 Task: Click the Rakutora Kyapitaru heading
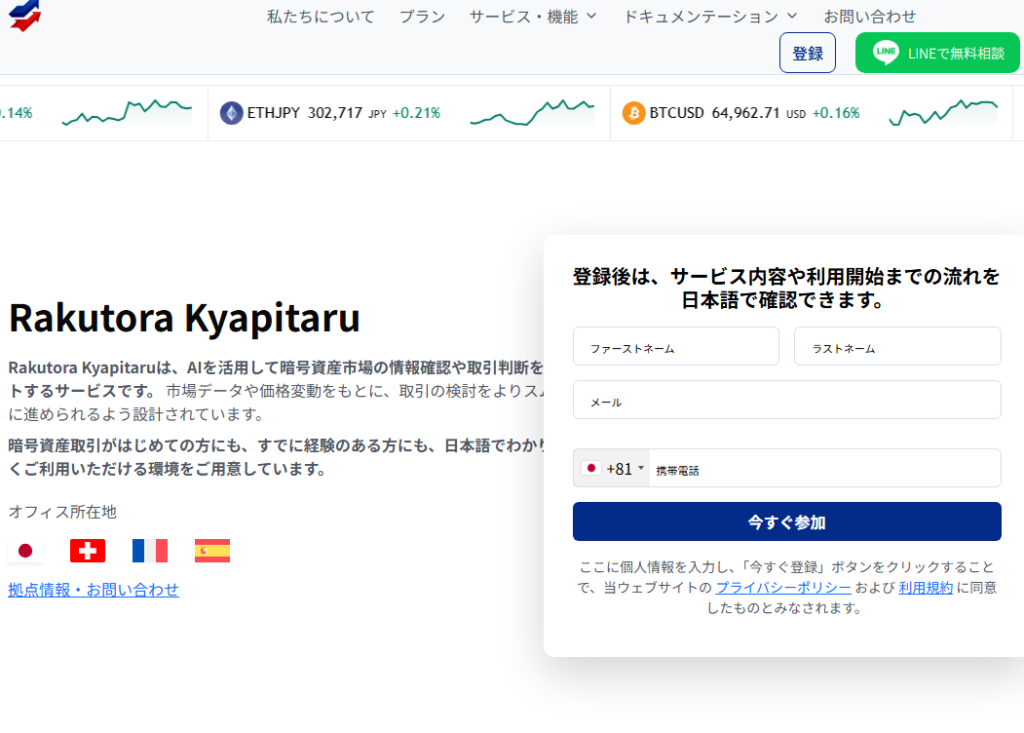click(x=184, y=318)
